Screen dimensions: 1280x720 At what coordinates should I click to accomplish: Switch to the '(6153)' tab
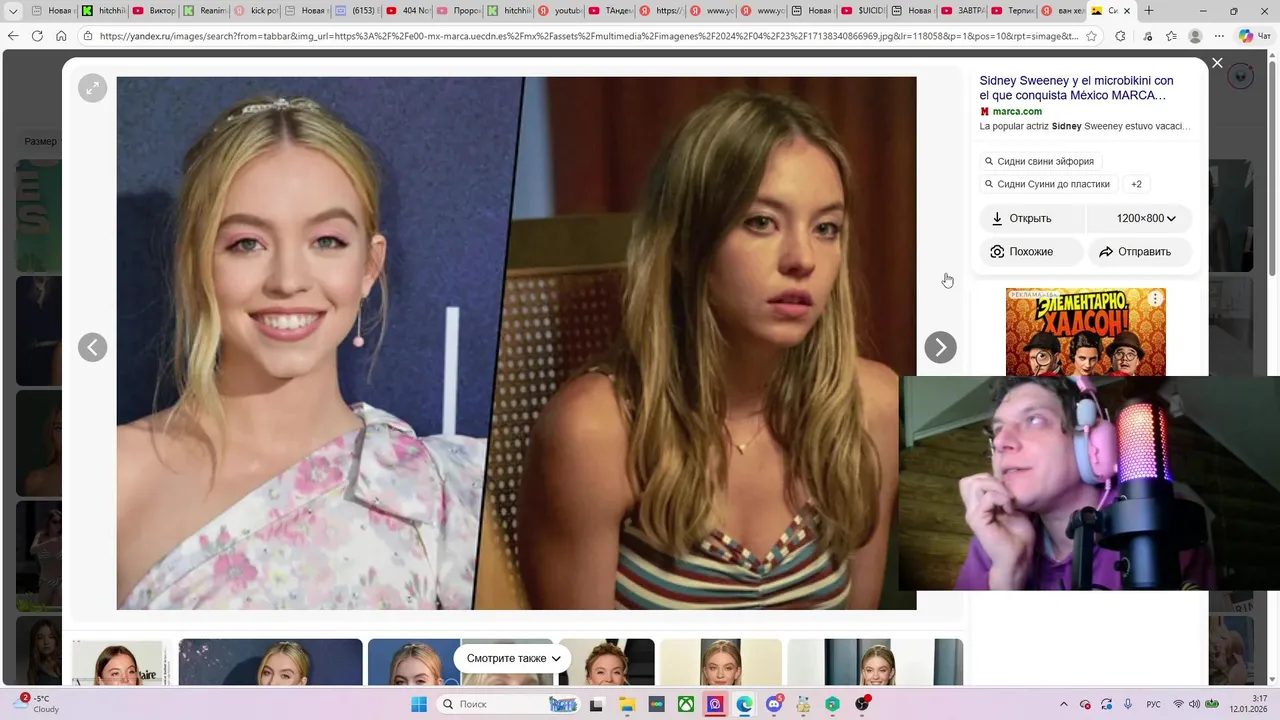pyautogui.click(x=356, y=11)
